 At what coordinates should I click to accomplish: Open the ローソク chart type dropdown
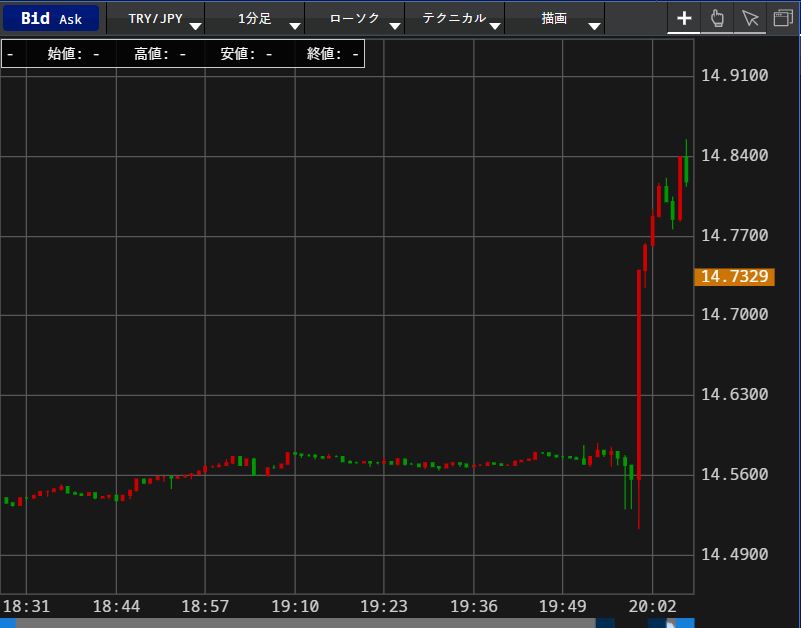pyautogui.click(x=355, y=19)
